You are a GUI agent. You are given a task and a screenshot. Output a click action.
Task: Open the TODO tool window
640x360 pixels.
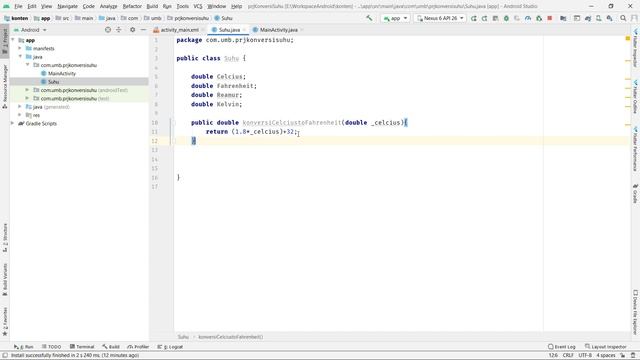coord(51,347)
